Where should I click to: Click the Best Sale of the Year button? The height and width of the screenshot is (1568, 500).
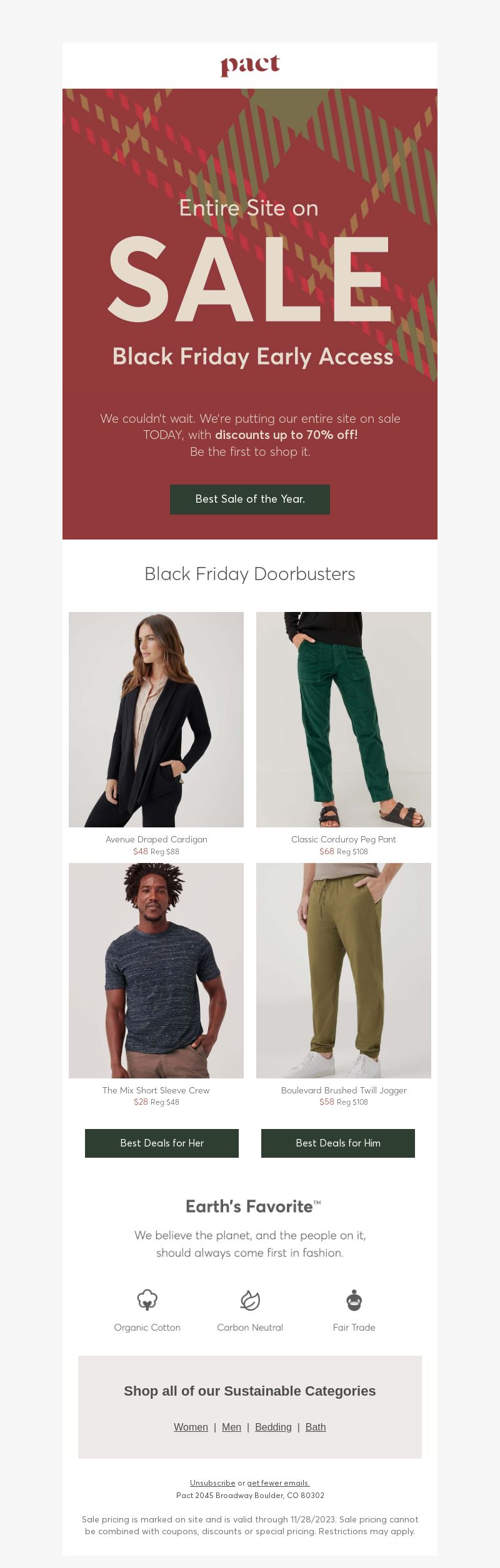[x=250, y=500]
